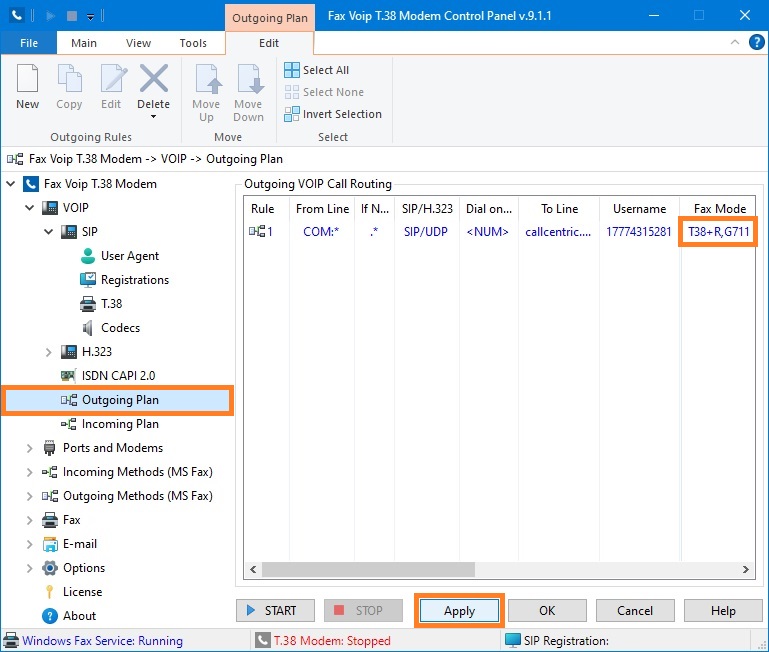769x652 pixels.
Task: Click the OK button
Action: pos(547,611)
